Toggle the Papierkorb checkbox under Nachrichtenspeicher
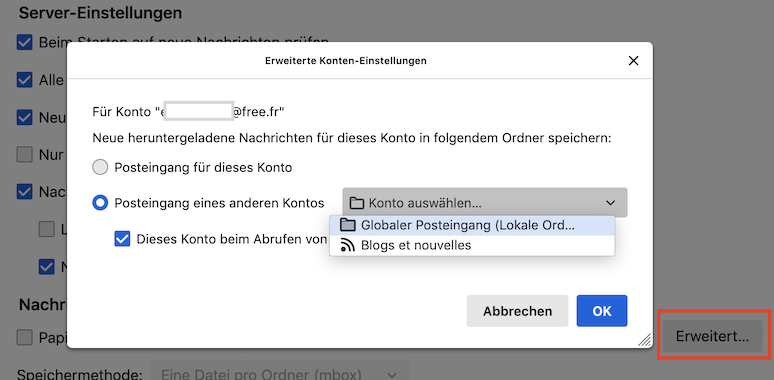Viewport: 774px width, 380px height. tap(24, 338)
